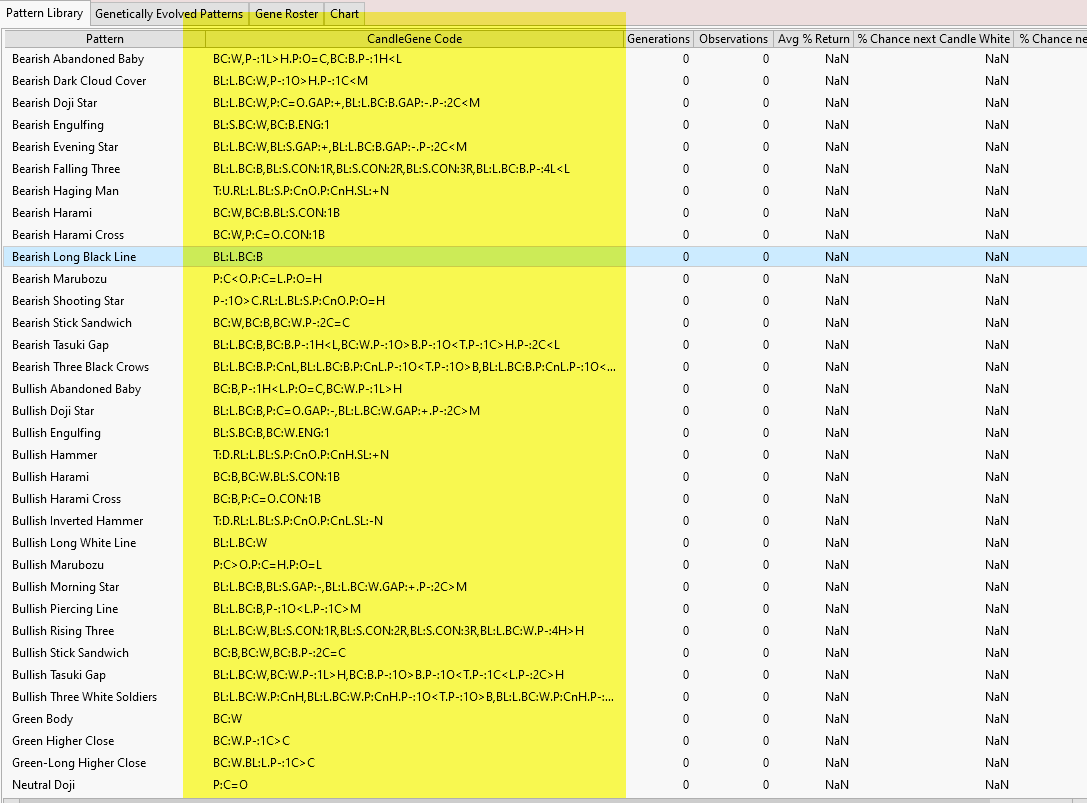This screenshot has width=1087, height=803.
Task: Click the Bearish Three Black Crows code cell
Action: [x=414, y=367]
